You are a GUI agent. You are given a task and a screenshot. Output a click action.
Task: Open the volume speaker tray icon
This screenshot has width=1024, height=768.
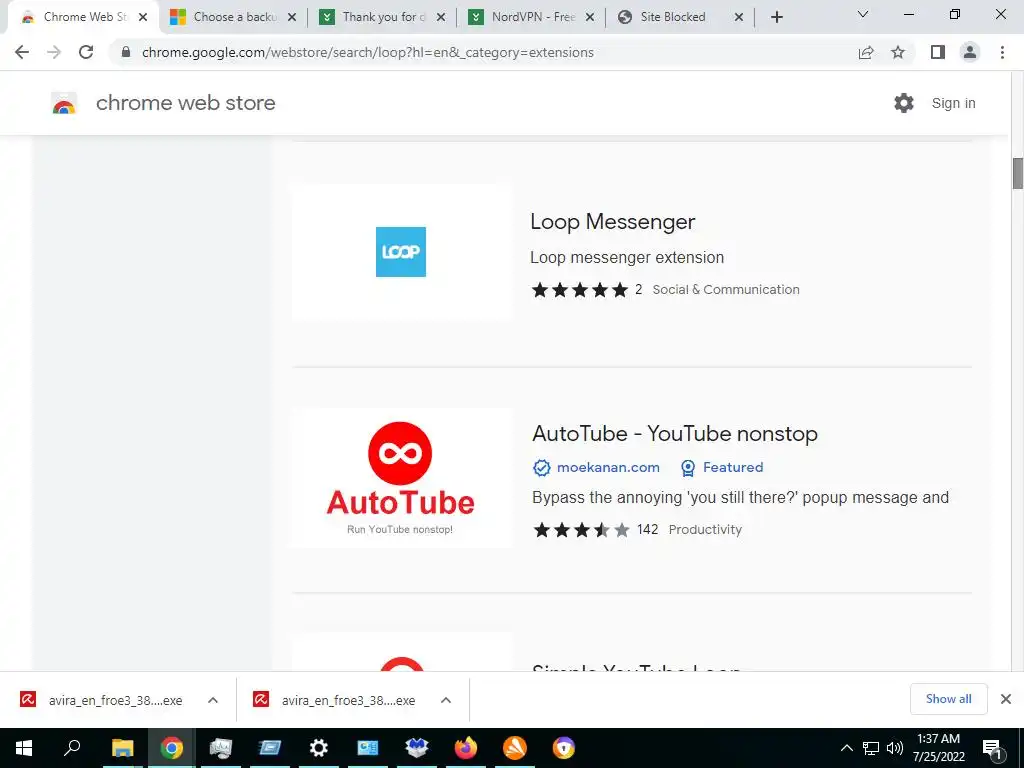pyautogui.click(x=895, y=748)
